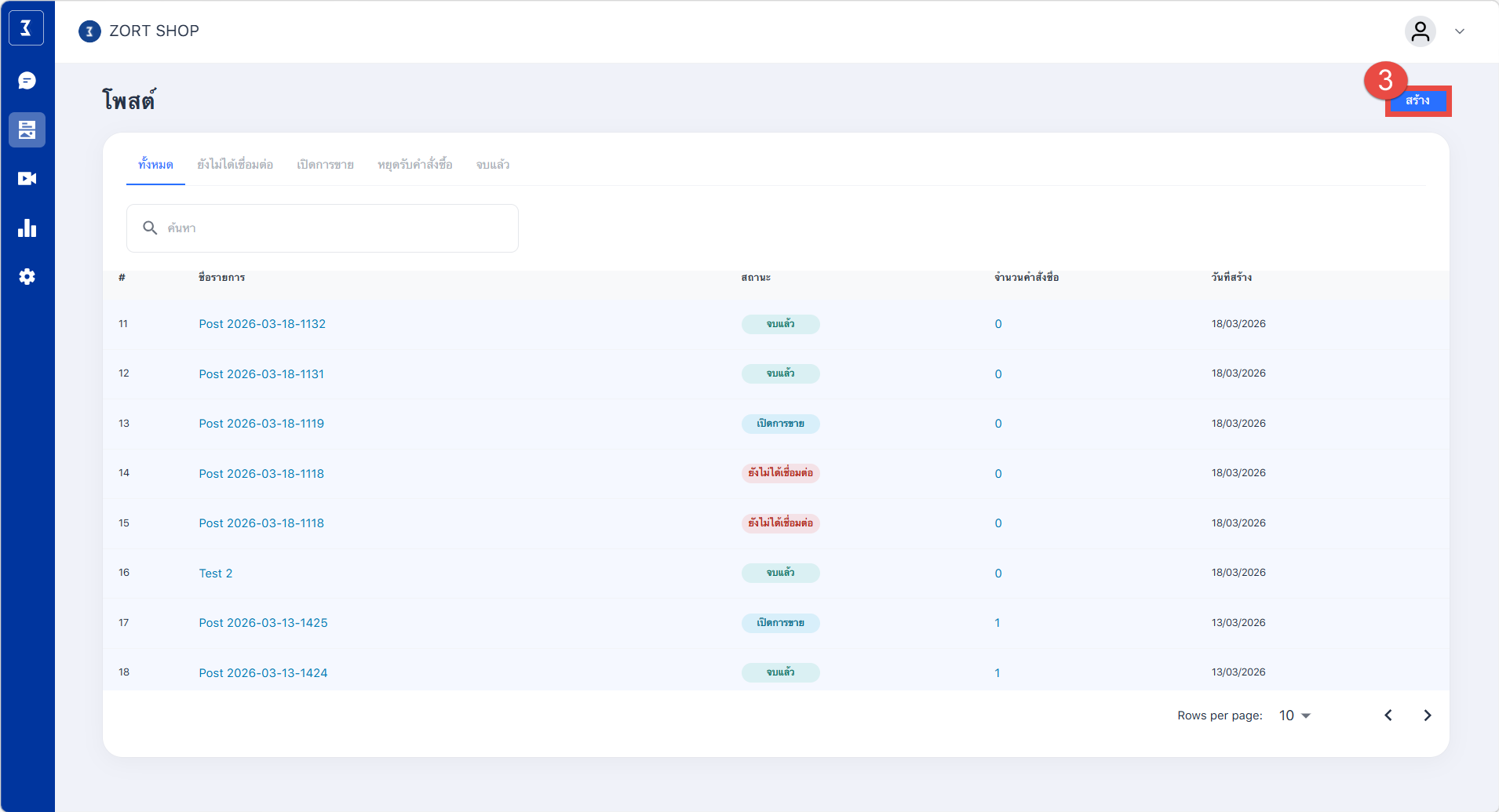1499x812 pixels.
Task: Go to the previous page arrow
Action: tap(1388, 716)
